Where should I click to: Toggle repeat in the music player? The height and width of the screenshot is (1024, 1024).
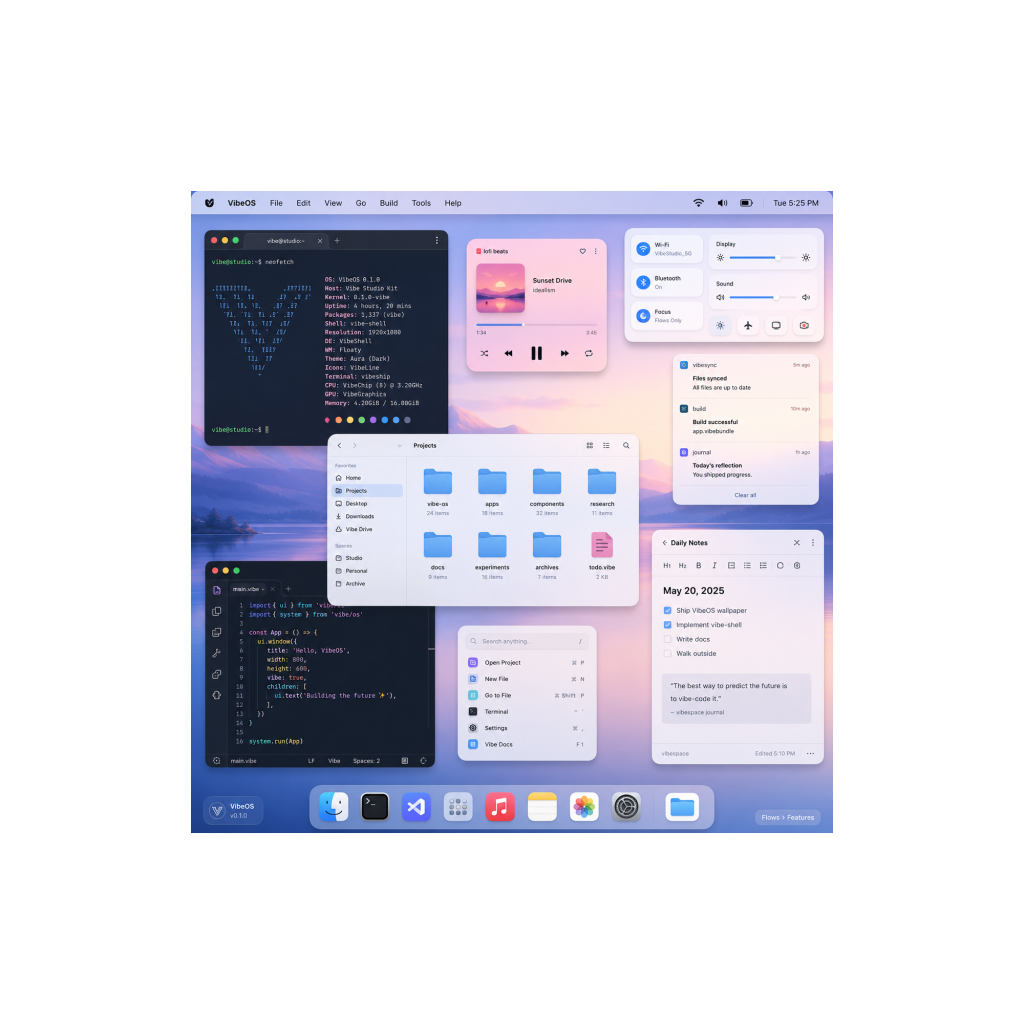coord(588,353)
